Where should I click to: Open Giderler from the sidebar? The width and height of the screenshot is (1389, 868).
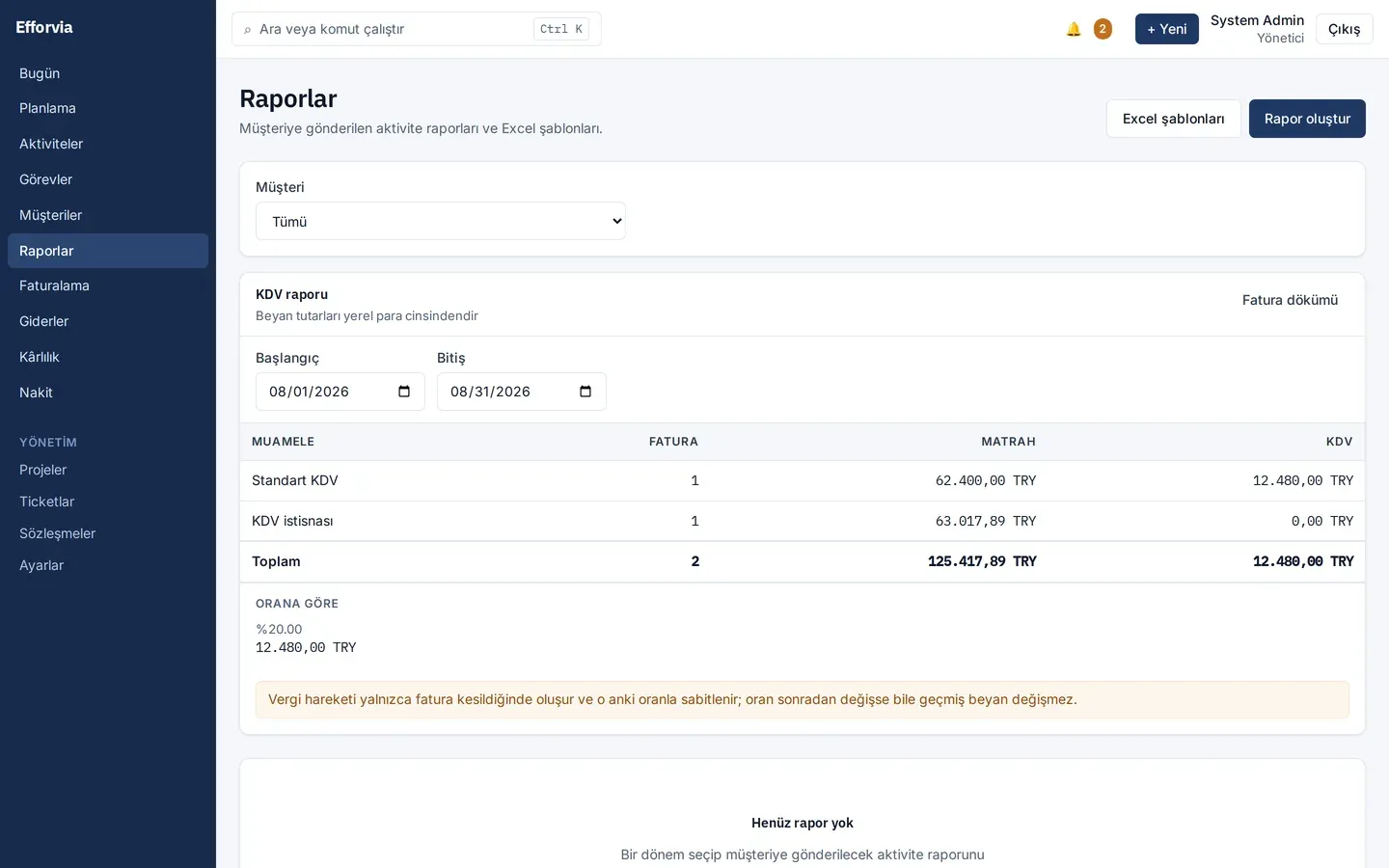point(108,321)
